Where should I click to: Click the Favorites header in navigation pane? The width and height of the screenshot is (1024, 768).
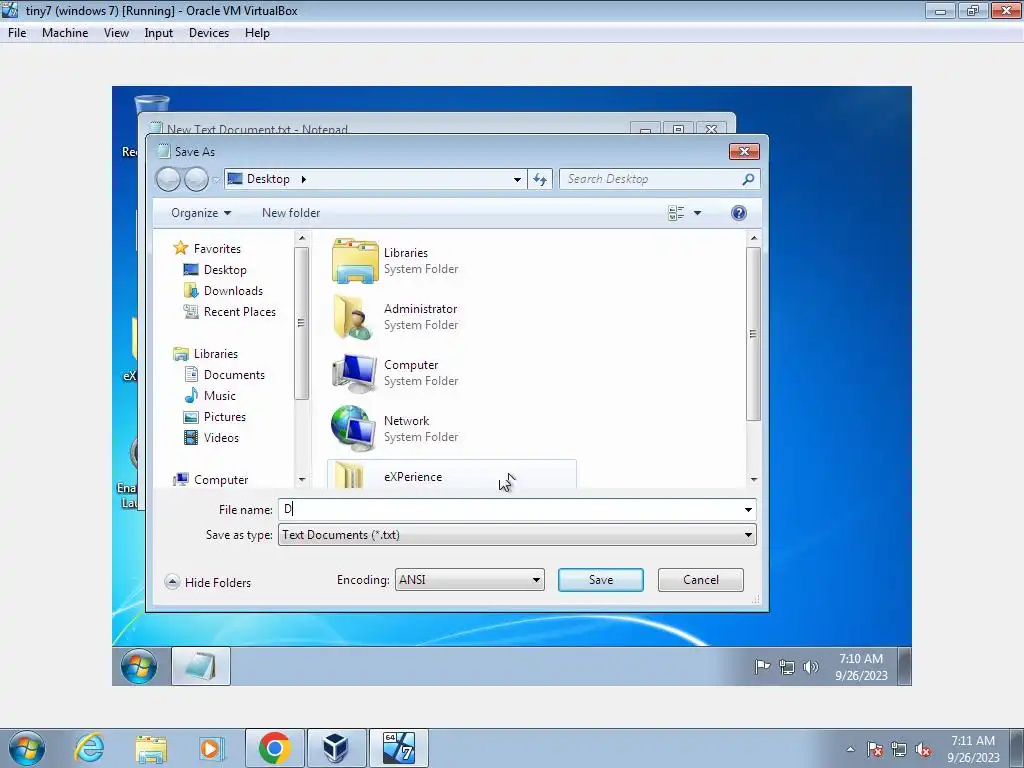(217, 249)
